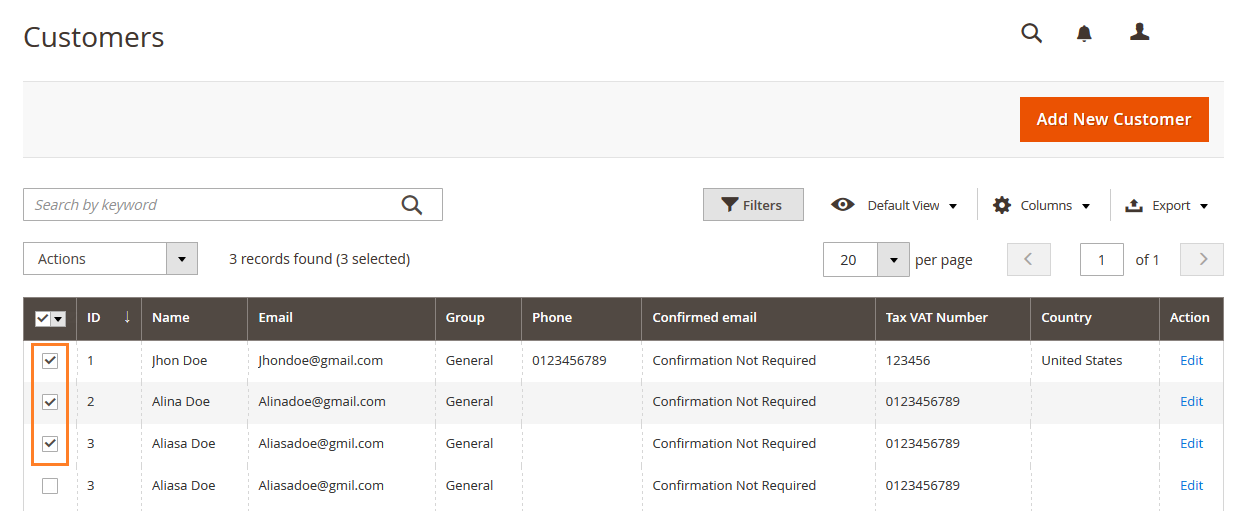Click the Alina Doe name cell
The height and width of the screenshot is (511, 1253).
[x=181, y=402]
